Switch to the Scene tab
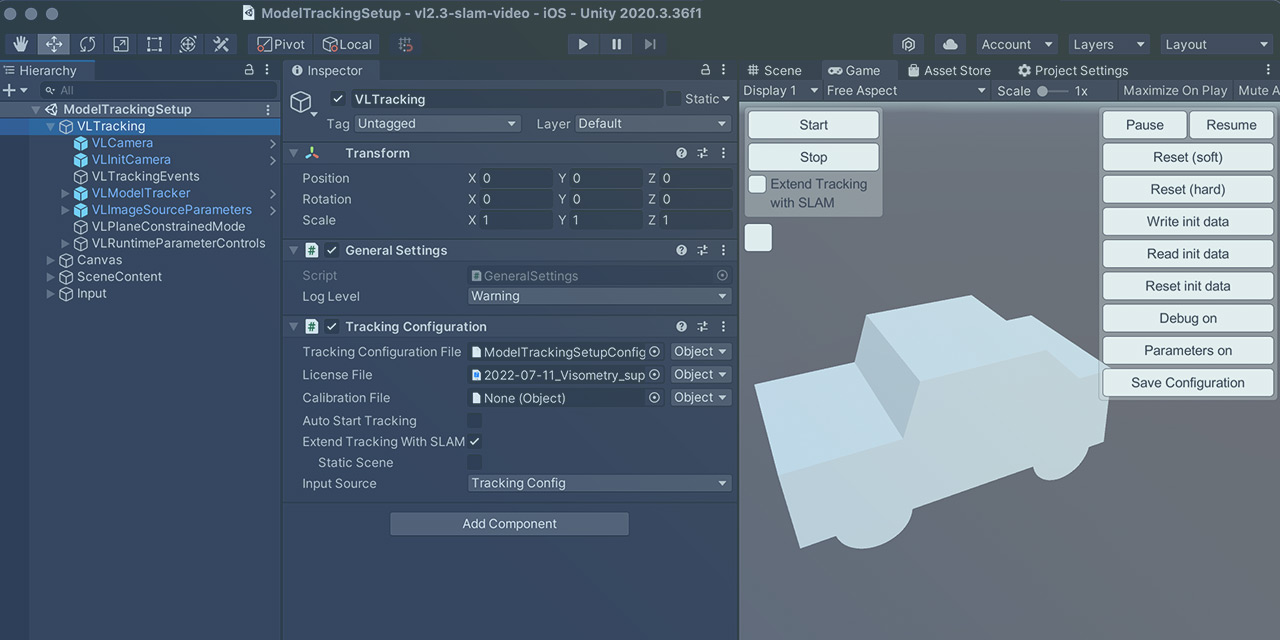 point(776,70)
